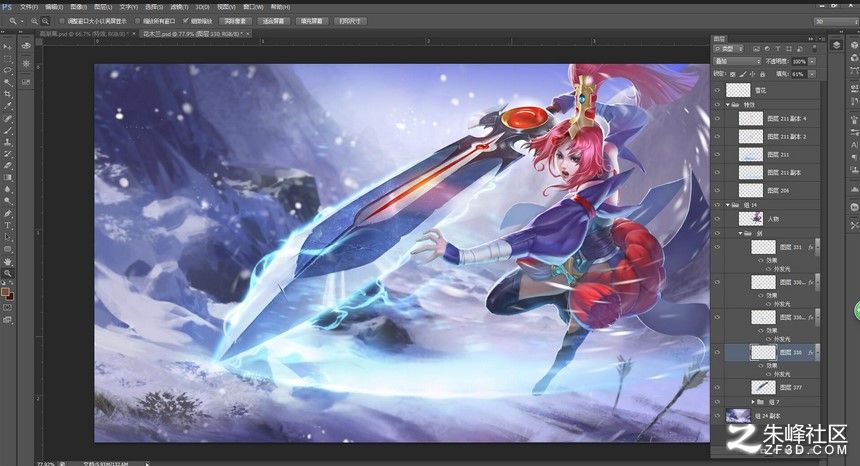
Task: Open the 窗口(W) menu
Action: pyautogui.click(x=252, y=7)
